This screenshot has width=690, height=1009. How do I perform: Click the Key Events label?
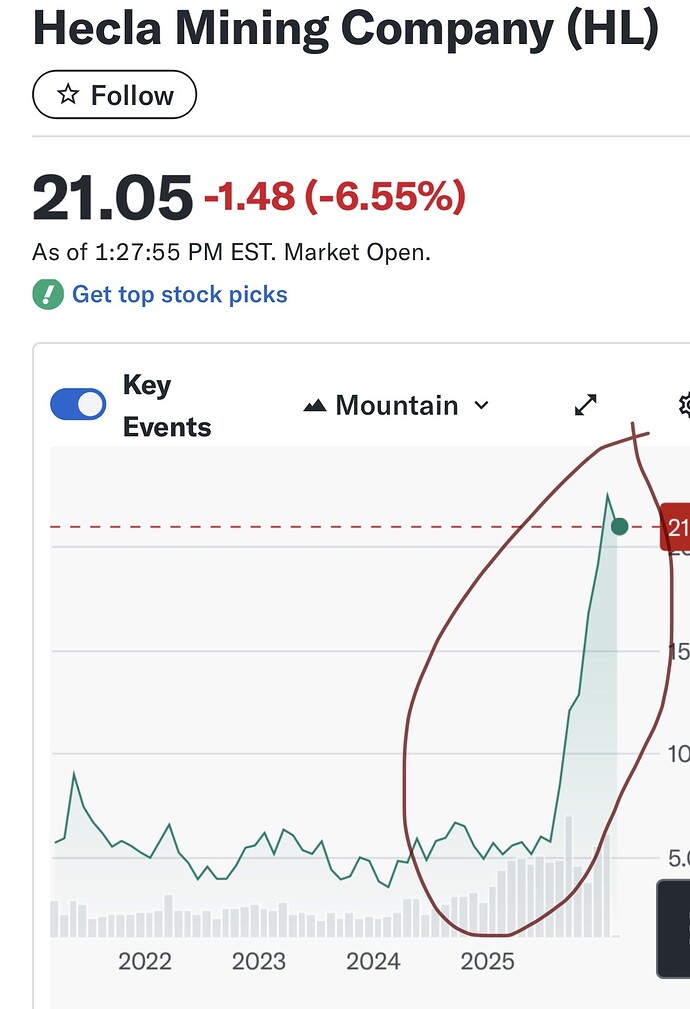pos(166,406)
